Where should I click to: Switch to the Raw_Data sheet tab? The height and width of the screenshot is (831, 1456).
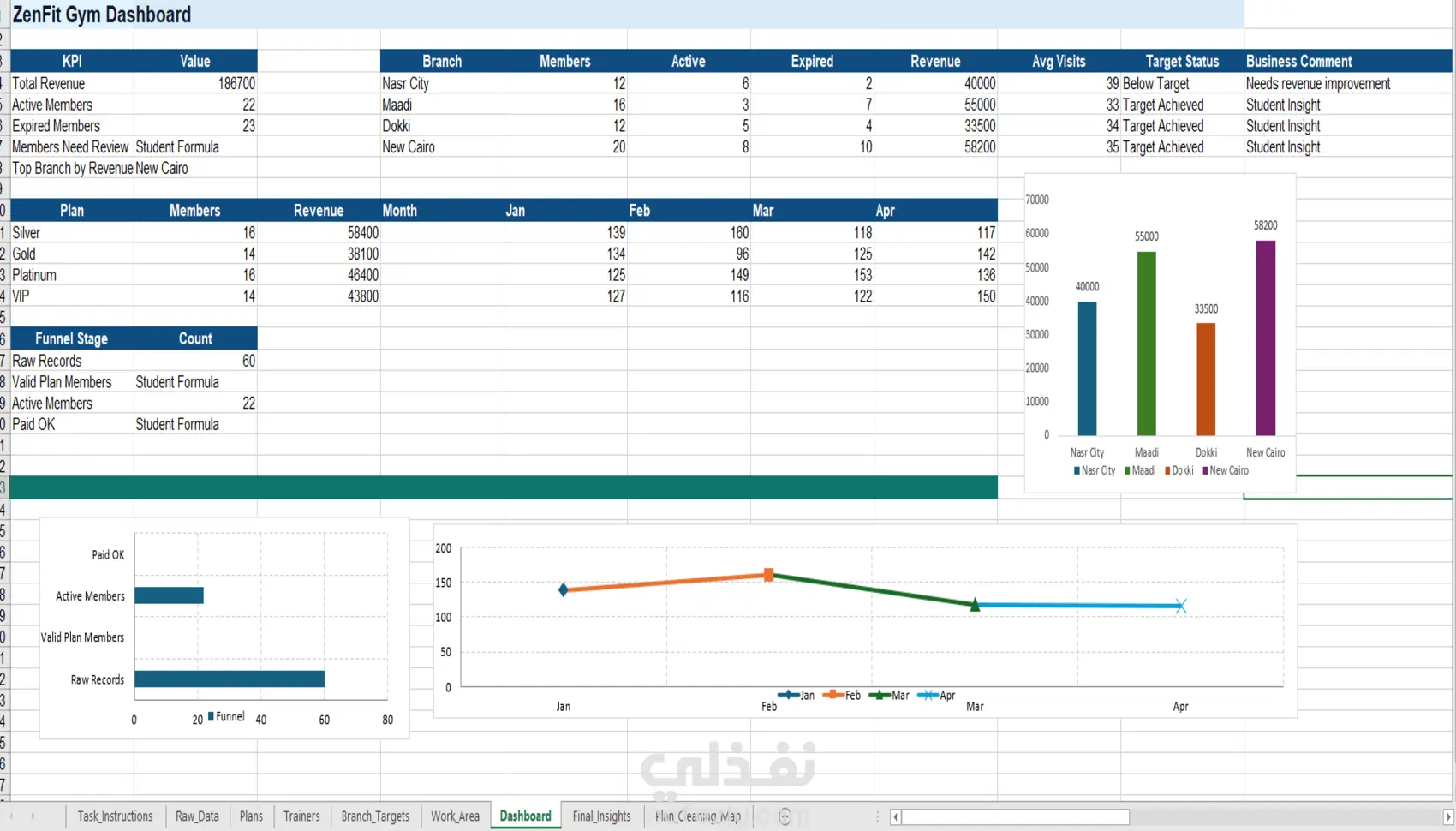click(197, 816)
